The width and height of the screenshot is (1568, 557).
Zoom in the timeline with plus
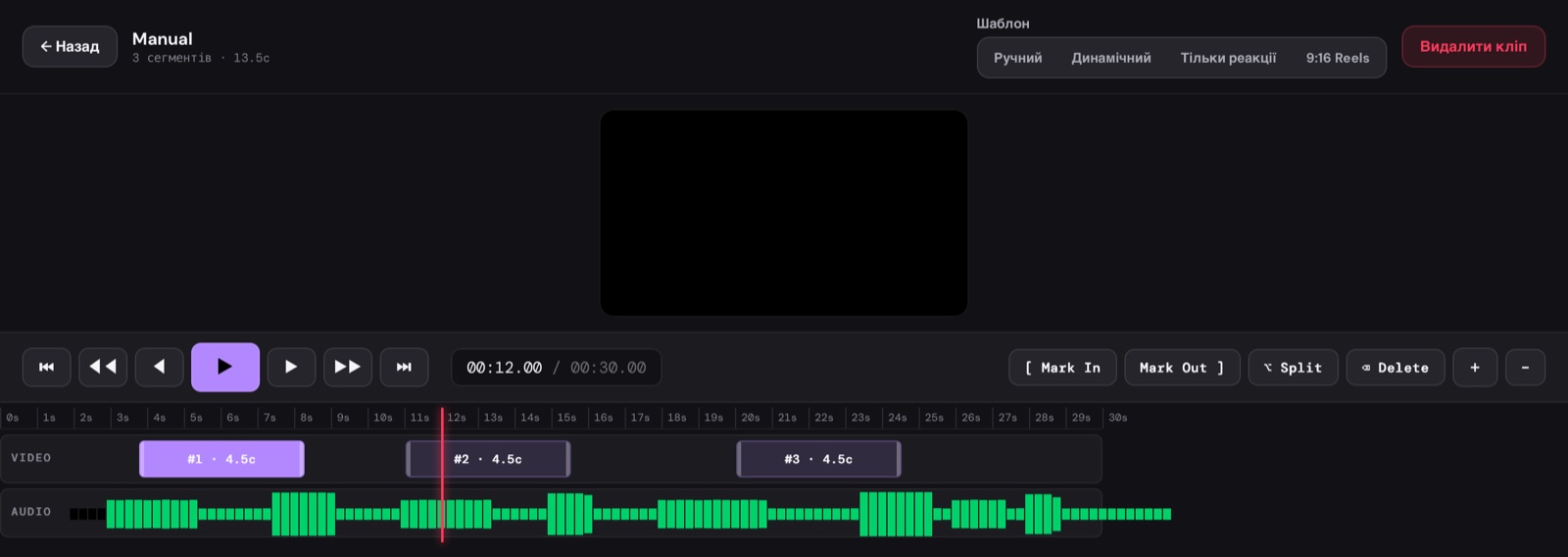pos(1475,368)
